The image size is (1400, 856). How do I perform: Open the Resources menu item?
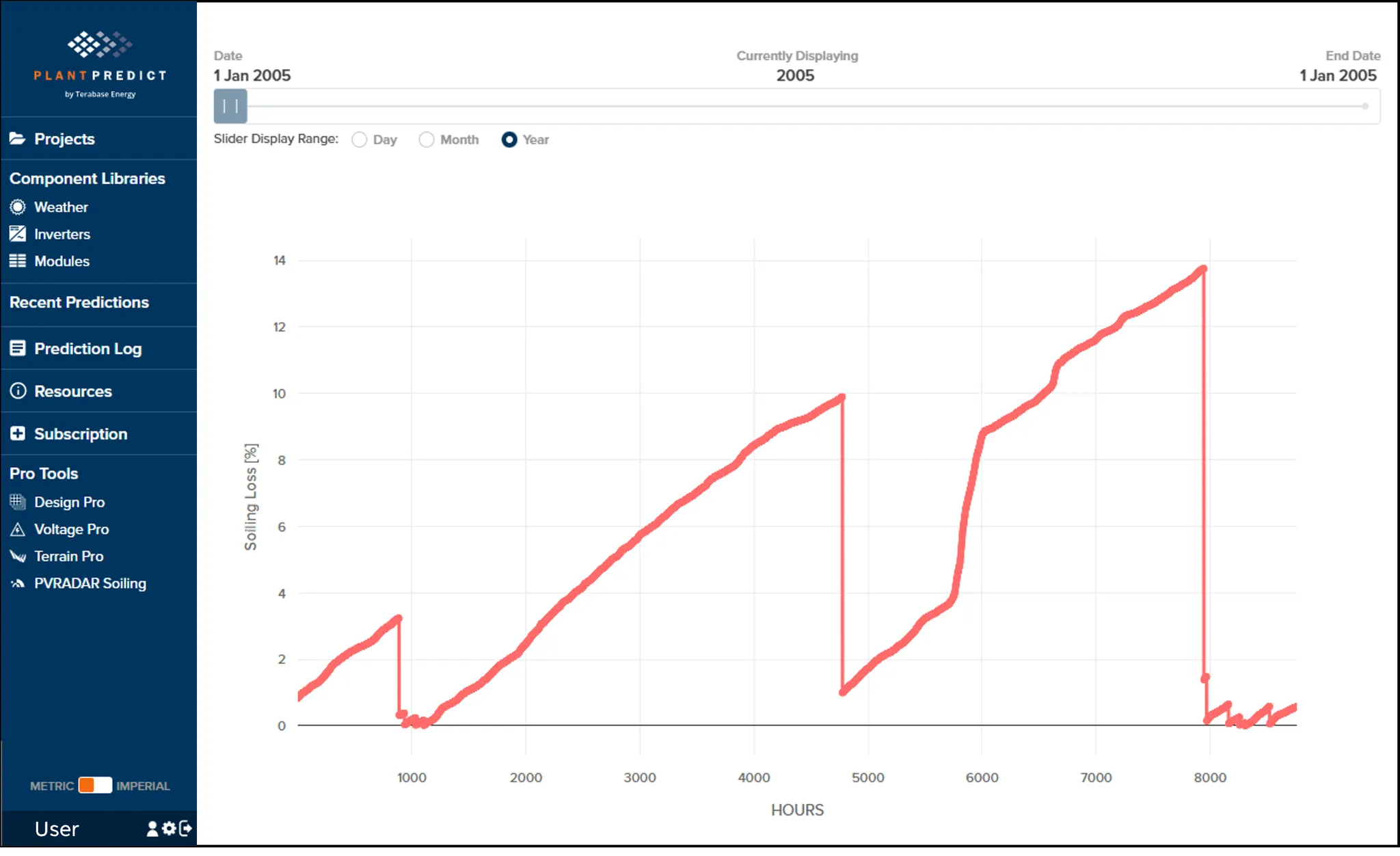pyautogui.click(x=72, y=391)
